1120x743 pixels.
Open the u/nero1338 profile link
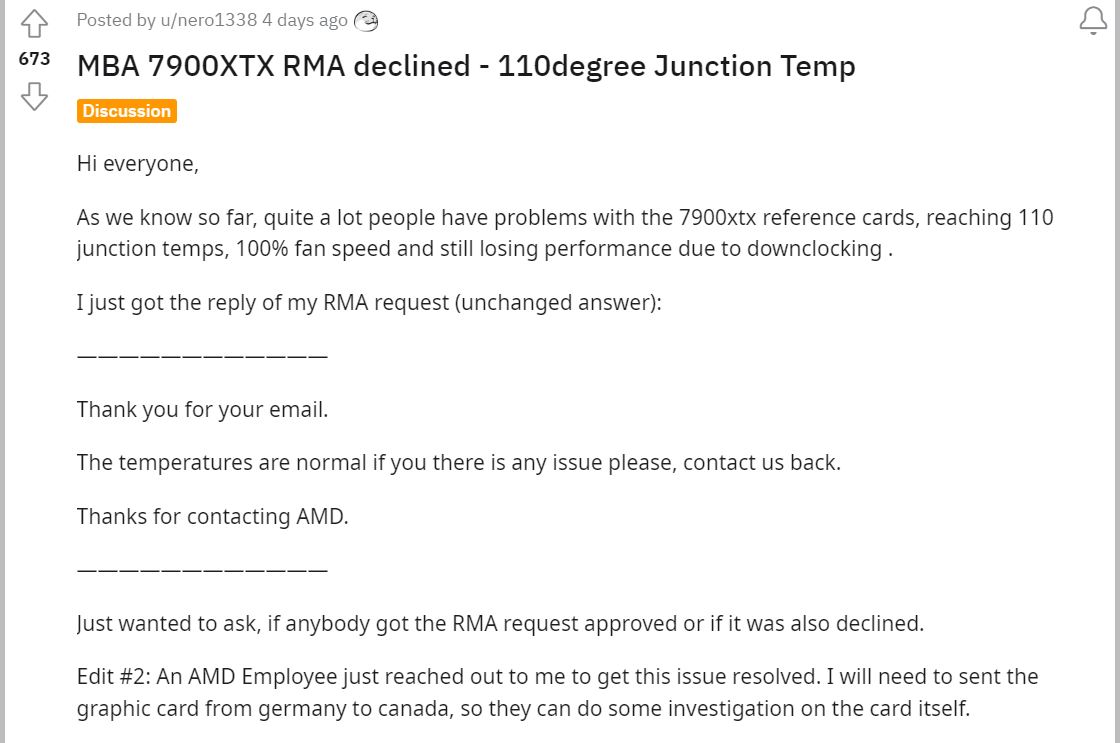click(209, 20)
